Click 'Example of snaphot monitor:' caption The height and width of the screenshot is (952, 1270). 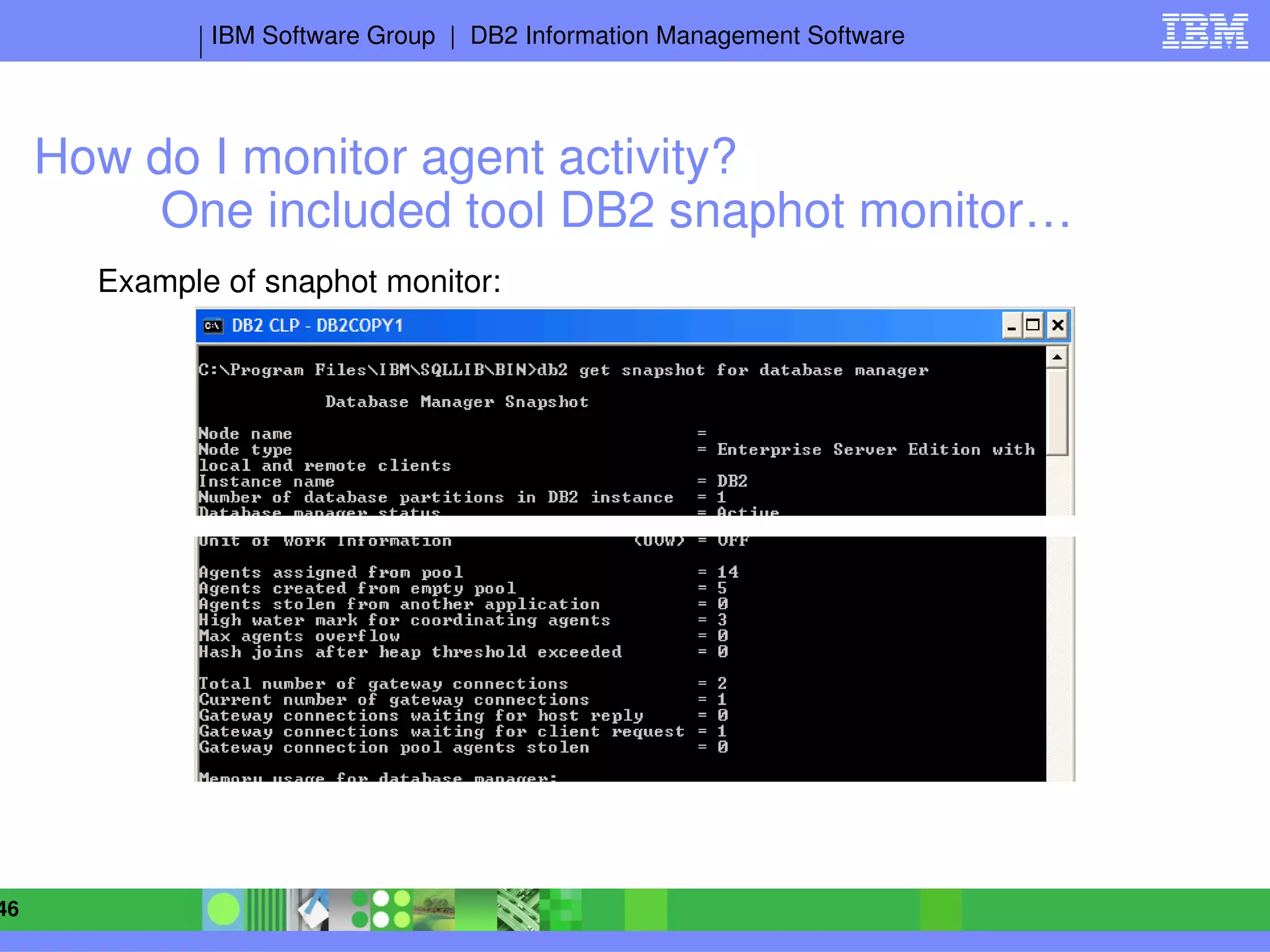coord(300,282)
